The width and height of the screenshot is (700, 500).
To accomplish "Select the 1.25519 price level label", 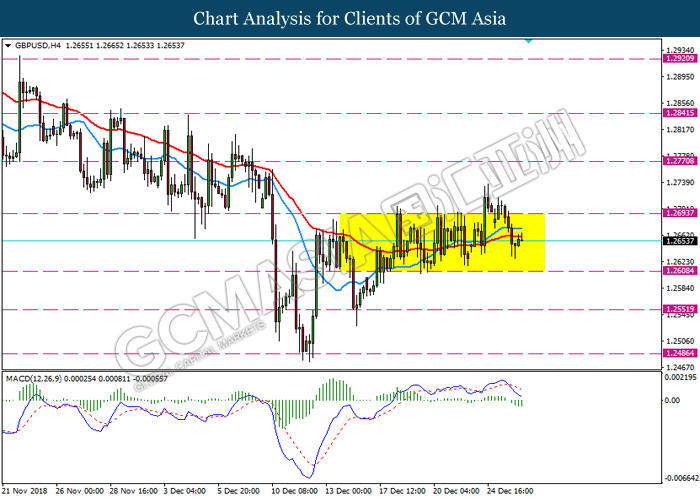I will (680, 309).
